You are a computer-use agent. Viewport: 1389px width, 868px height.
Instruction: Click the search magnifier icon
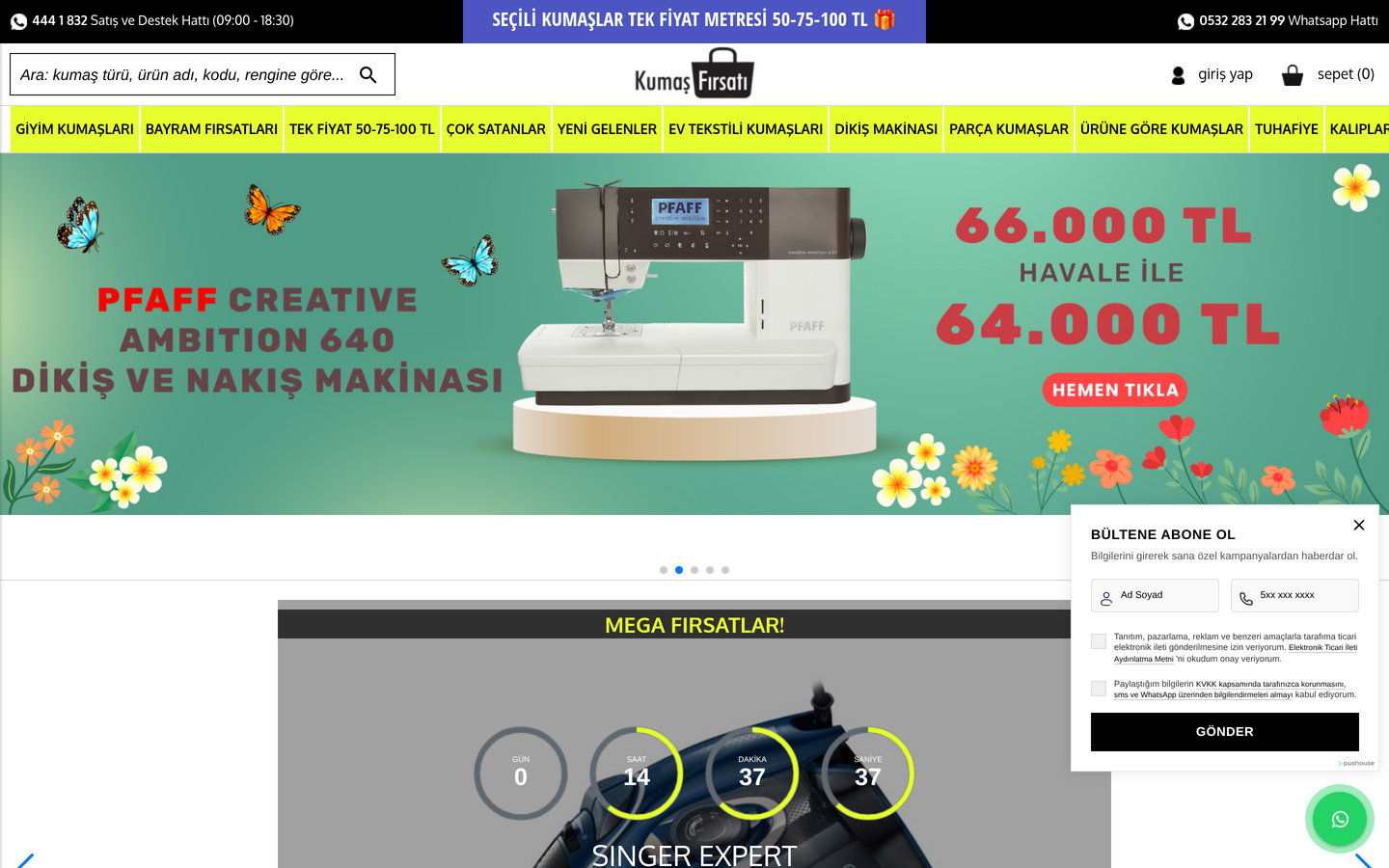368,74
